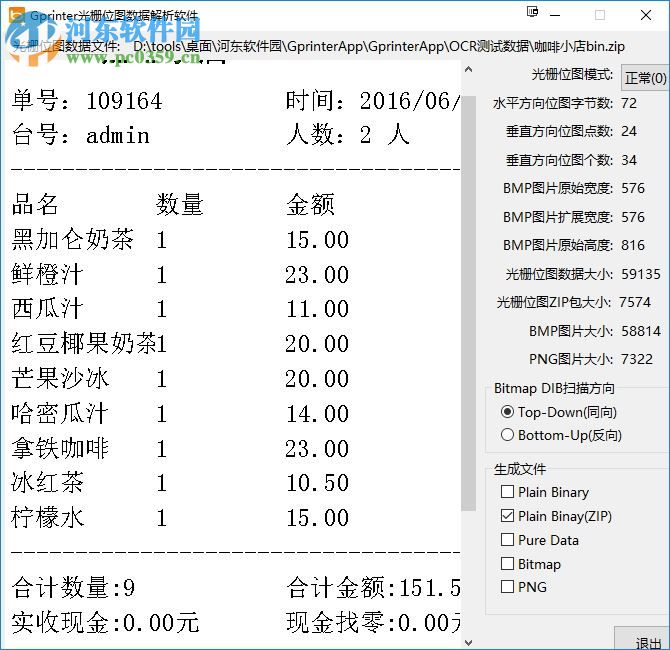Click the 冰红茶 item in receipt
The height and width of the screenshot is (650, 670).
click(47, 482)
